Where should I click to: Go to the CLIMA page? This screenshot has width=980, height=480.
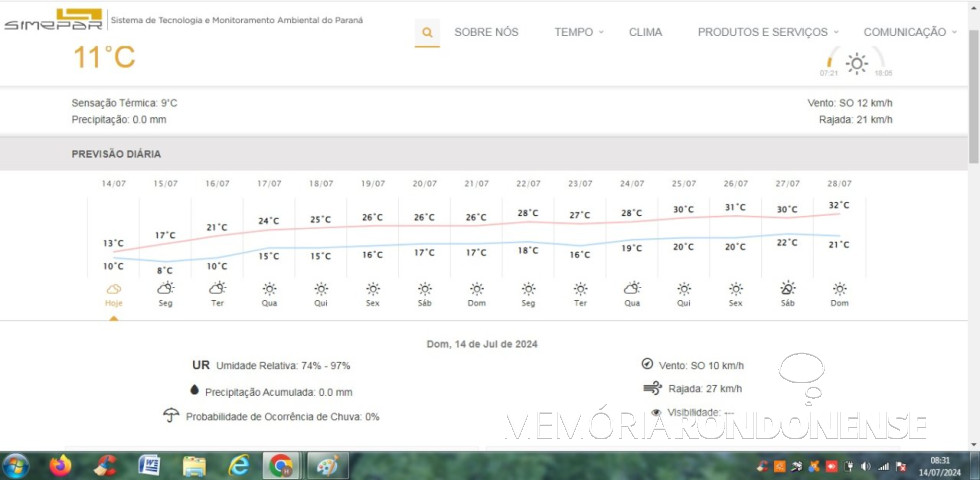pos(645,32)
